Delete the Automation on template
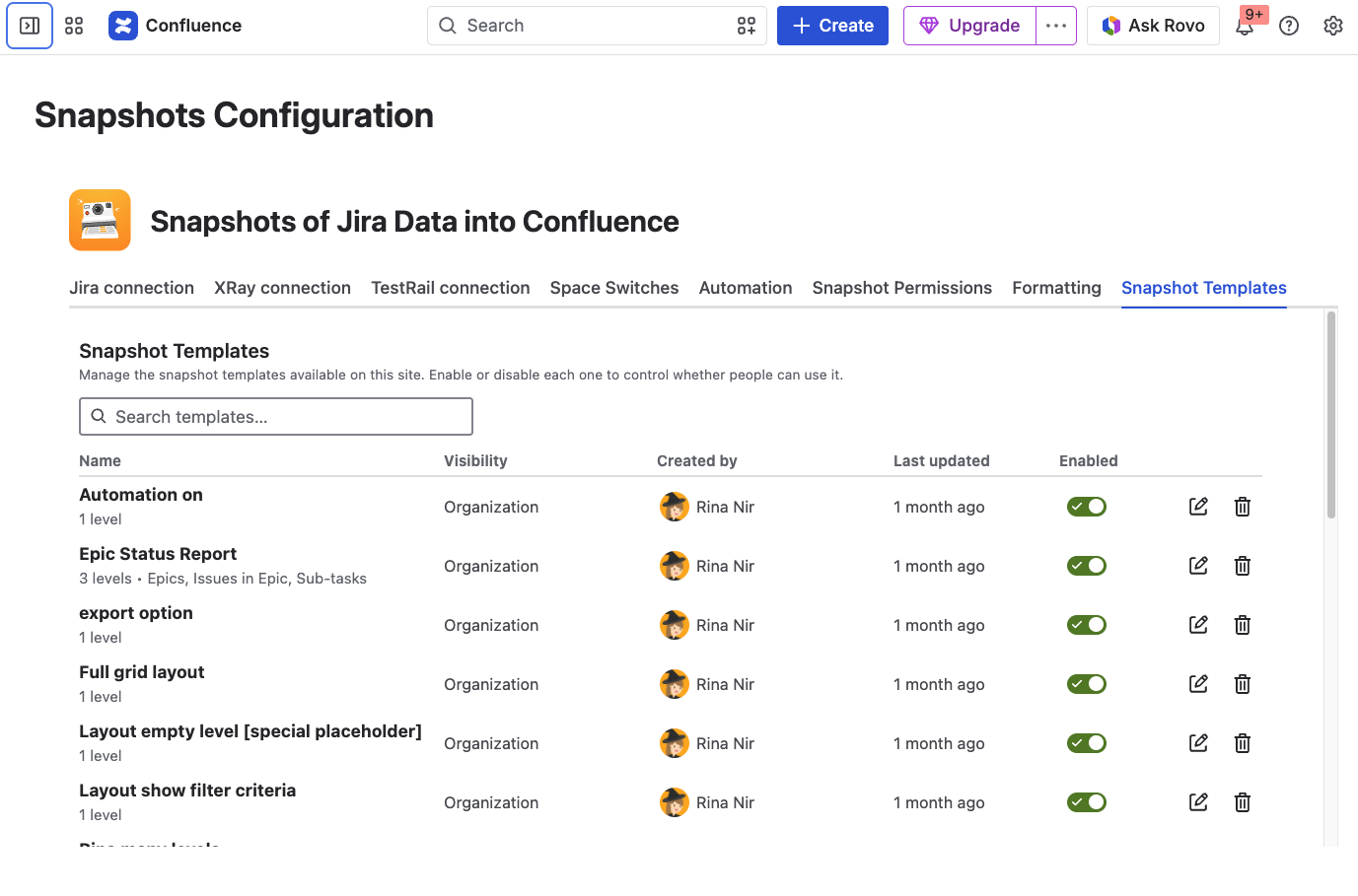The image size is (1358, 896). point(1243,507)
